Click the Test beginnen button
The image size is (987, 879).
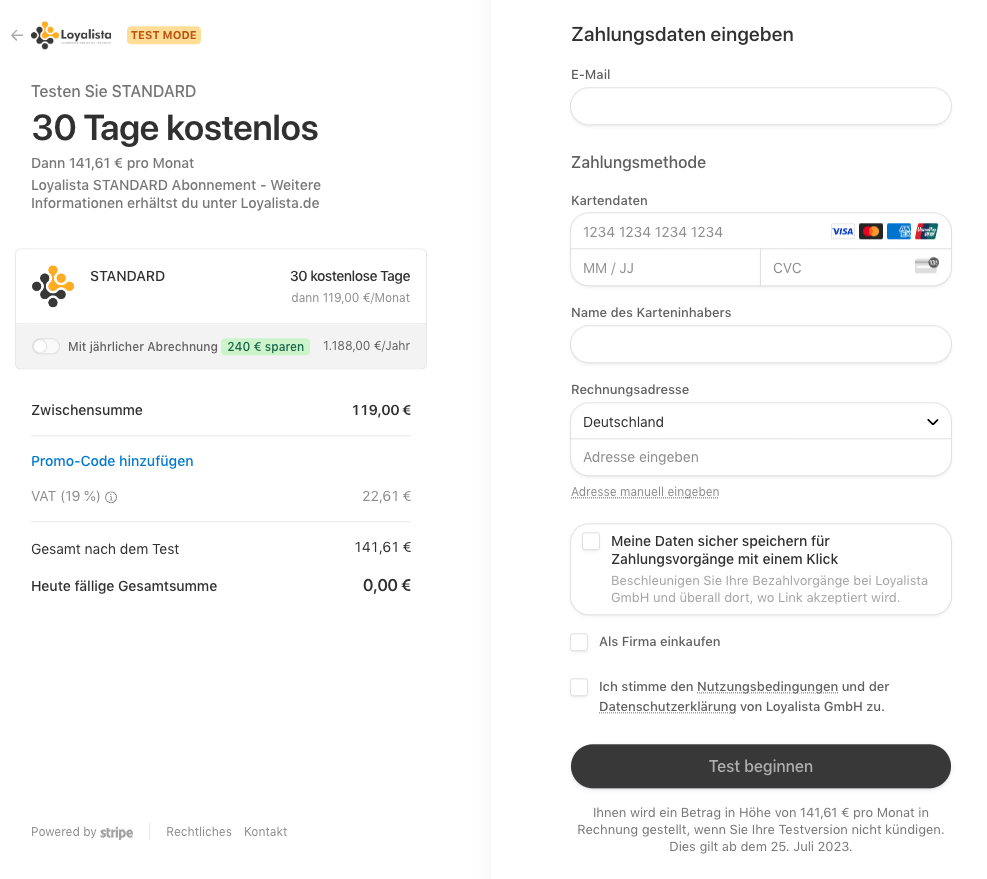(760, 766)
